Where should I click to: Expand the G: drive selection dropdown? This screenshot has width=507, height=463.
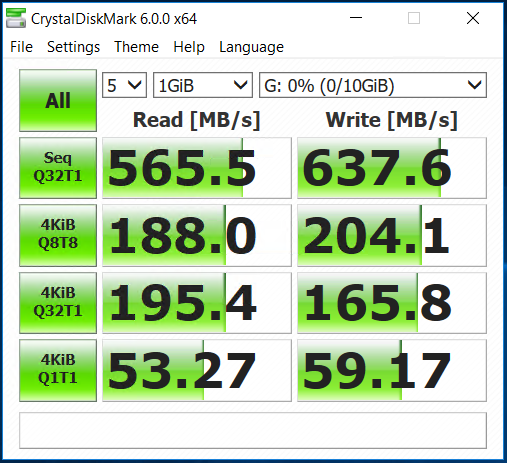373,85
